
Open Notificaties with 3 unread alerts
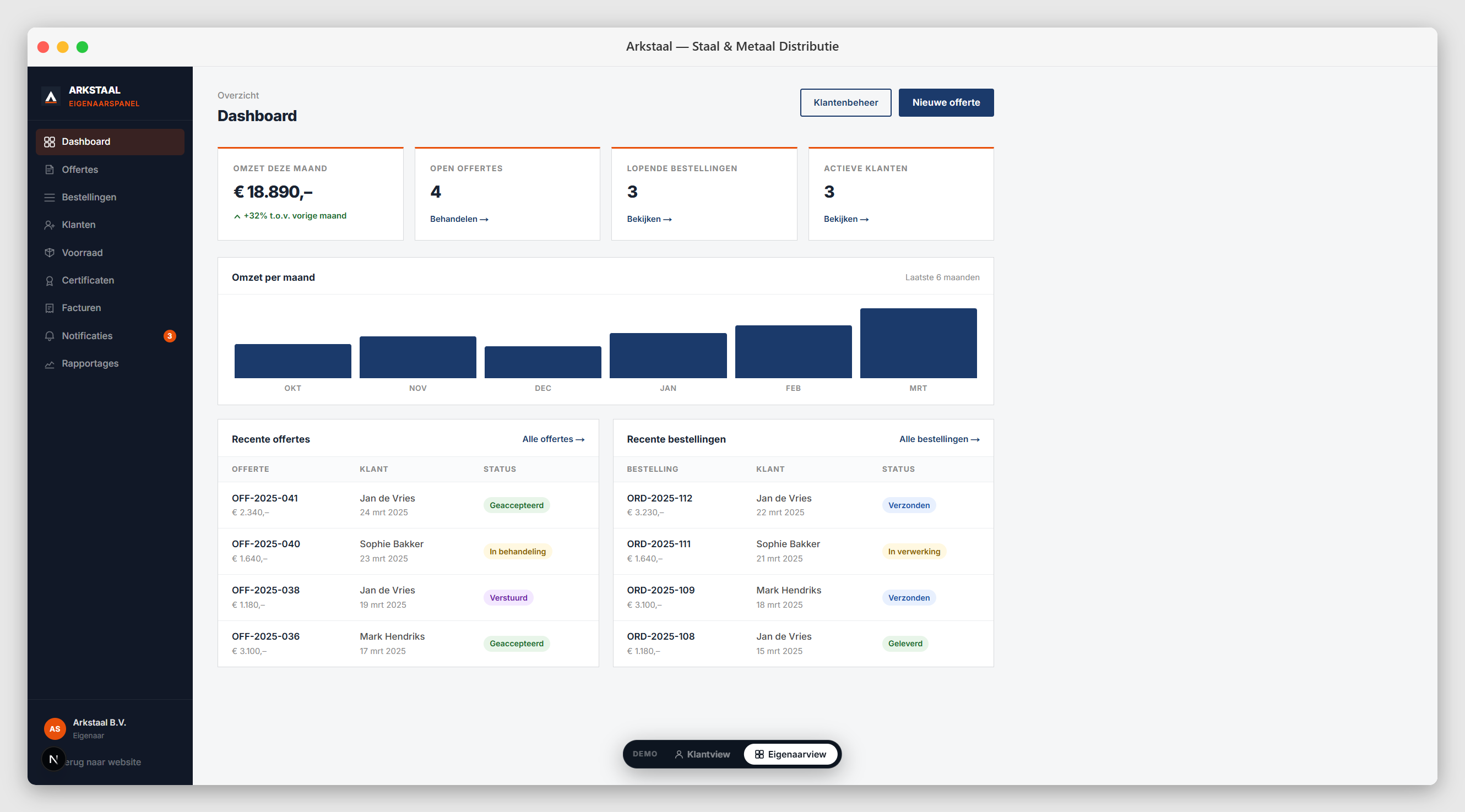pyautogui.click(x=86, y=335)
